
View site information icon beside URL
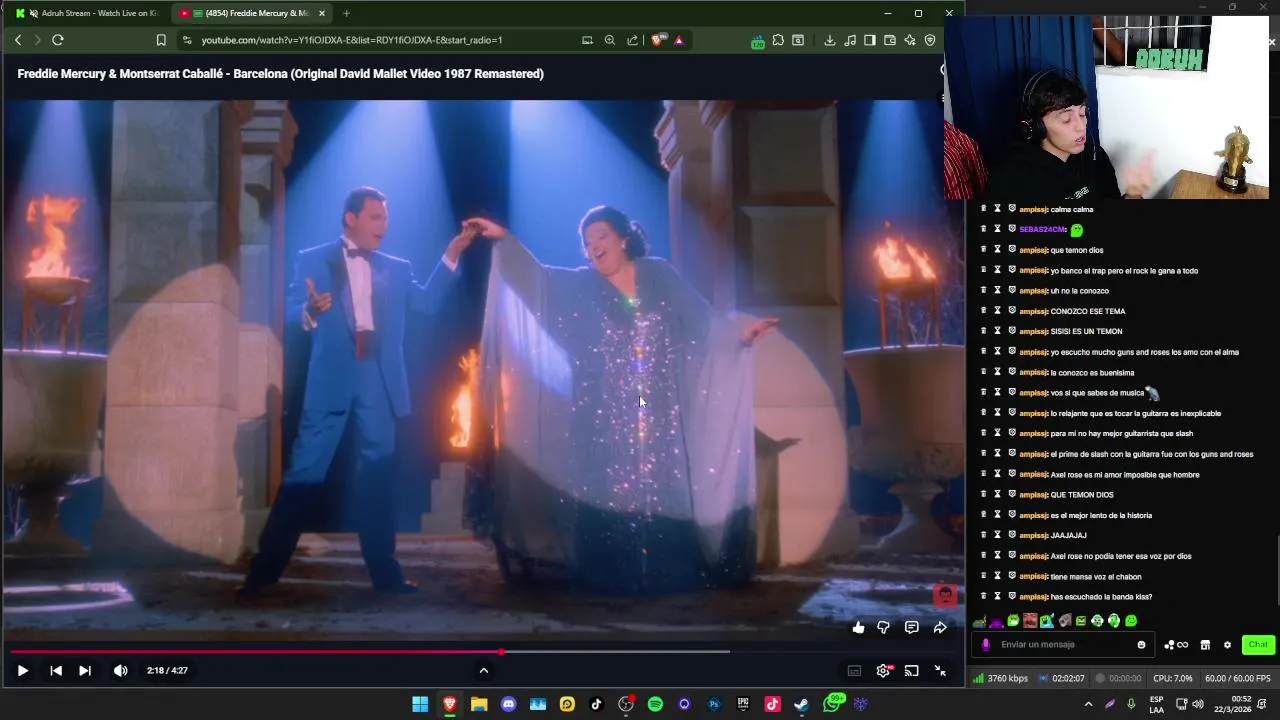(186, 40)
